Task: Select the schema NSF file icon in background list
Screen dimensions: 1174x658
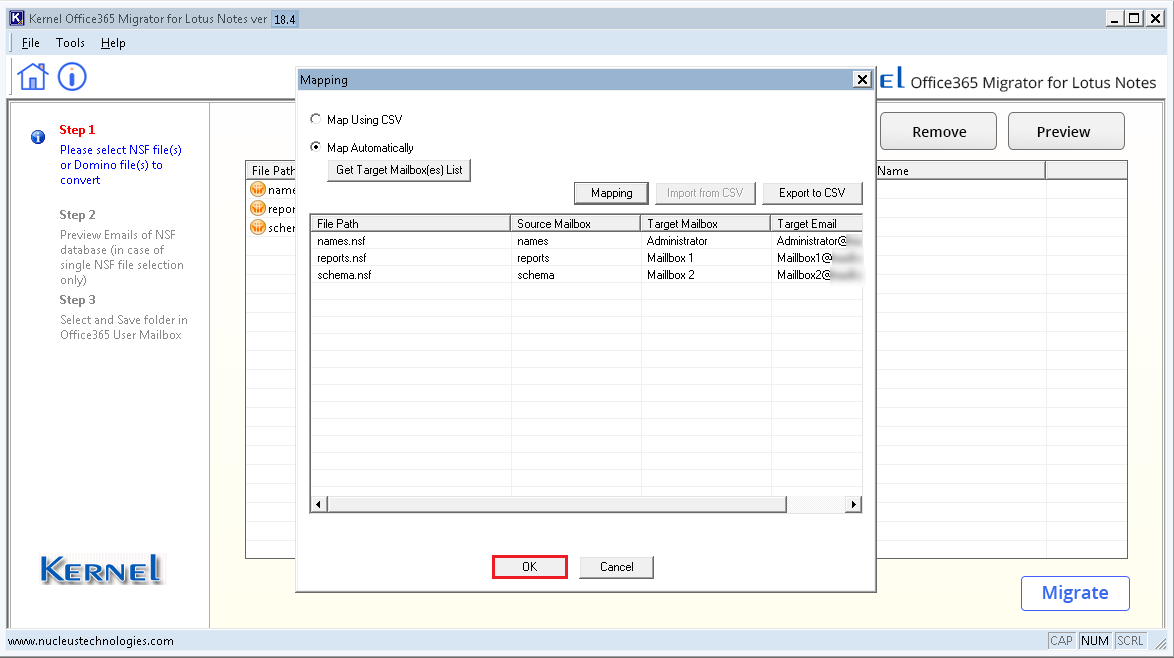Action: pos(258,227)
